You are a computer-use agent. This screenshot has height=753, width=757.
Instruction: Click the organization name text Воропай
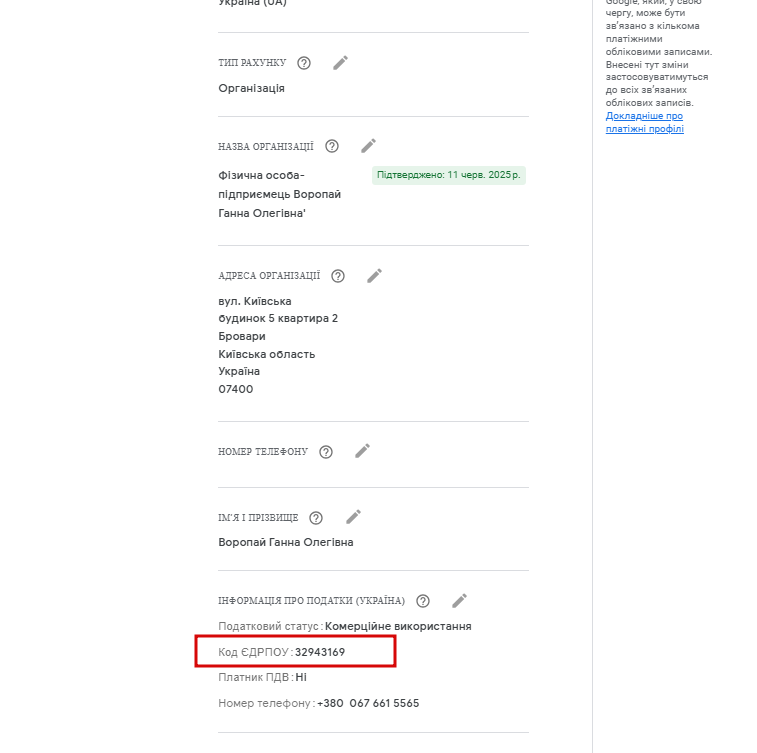[317, 194]
